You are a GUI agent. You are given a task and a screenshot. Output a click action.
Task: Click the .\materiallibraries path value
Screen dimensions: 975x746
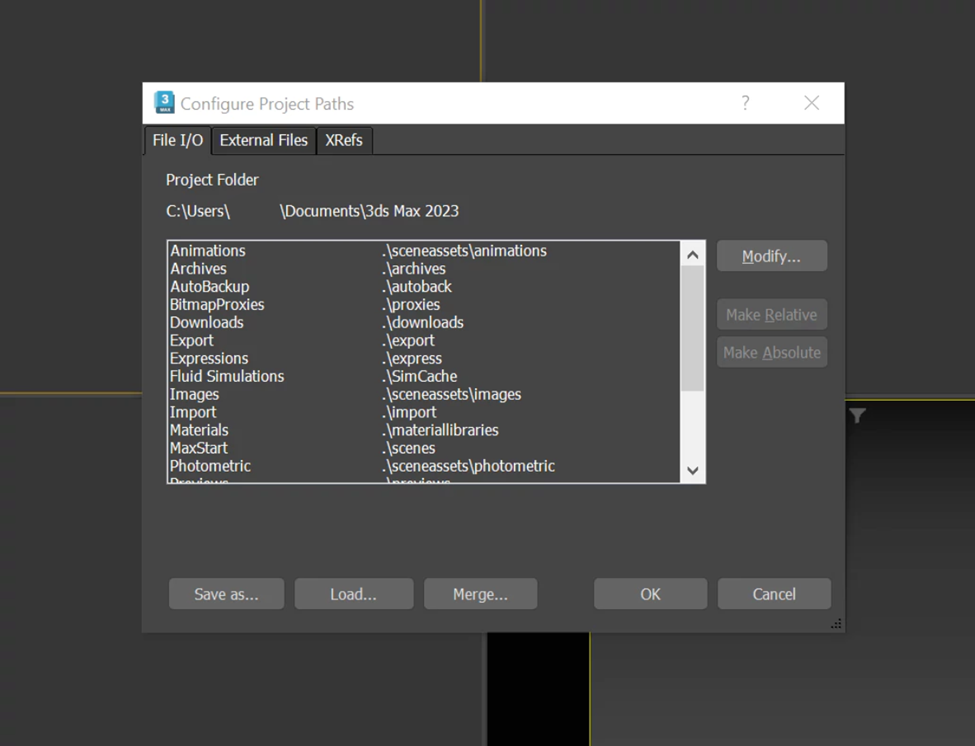click(x=440, y=430)
